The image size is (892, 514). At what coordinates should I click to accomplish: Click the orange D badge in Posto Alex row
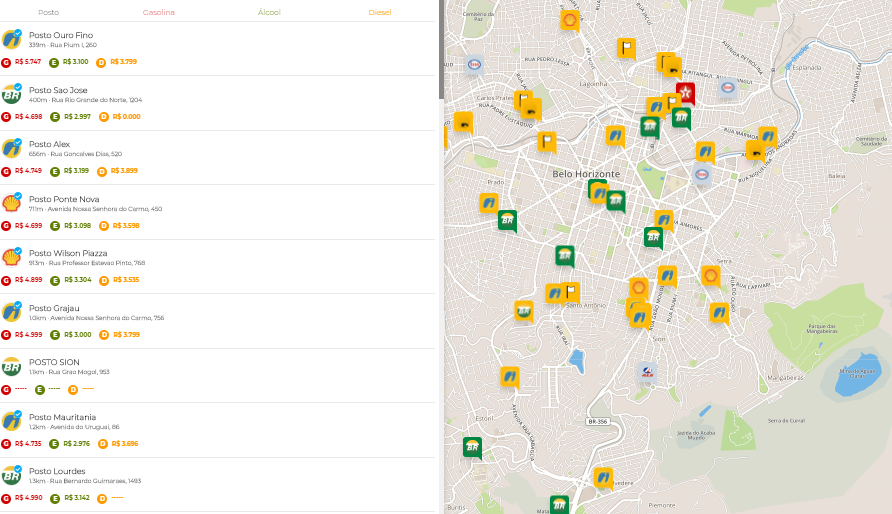tap(102, 172)
